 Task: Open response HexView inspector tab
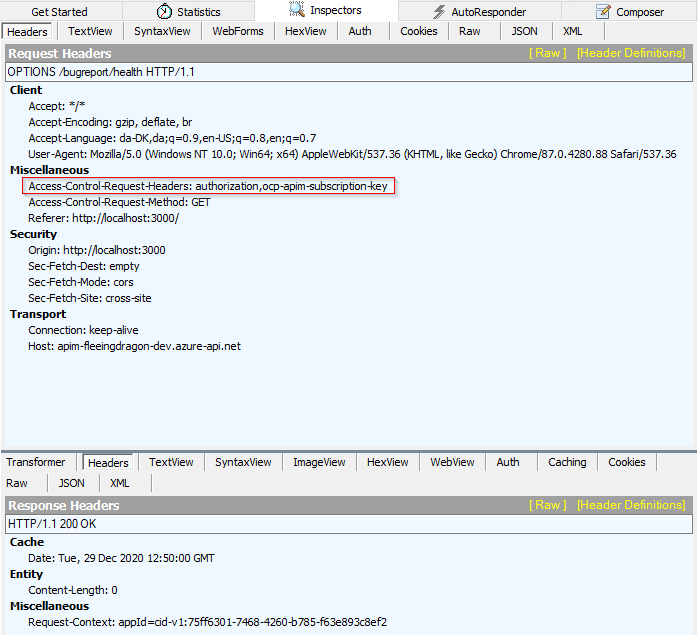coord(387,462)
